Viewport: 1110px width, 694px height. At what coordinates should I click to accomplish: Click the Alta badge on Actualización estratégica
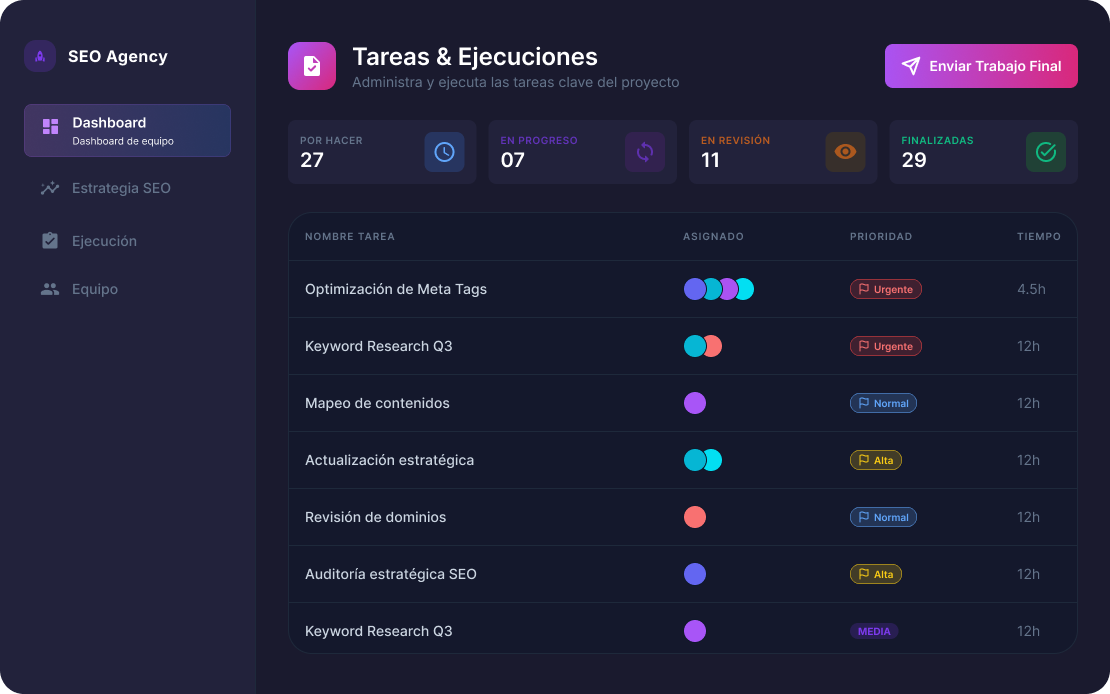point(876,460)
